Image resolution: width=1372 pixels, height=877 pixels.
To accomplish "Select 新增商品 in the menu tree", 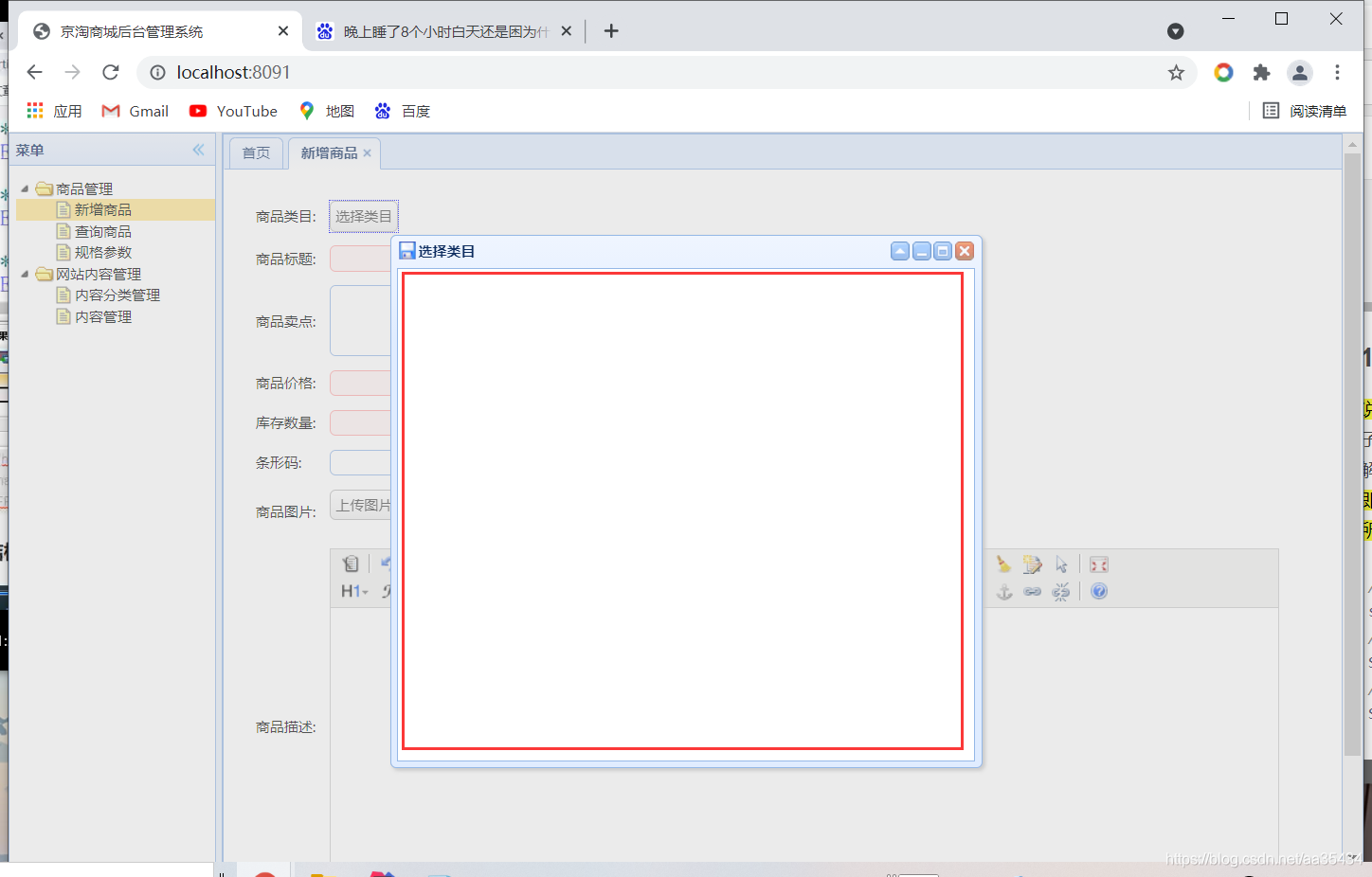I will click(x=102, y=209).
